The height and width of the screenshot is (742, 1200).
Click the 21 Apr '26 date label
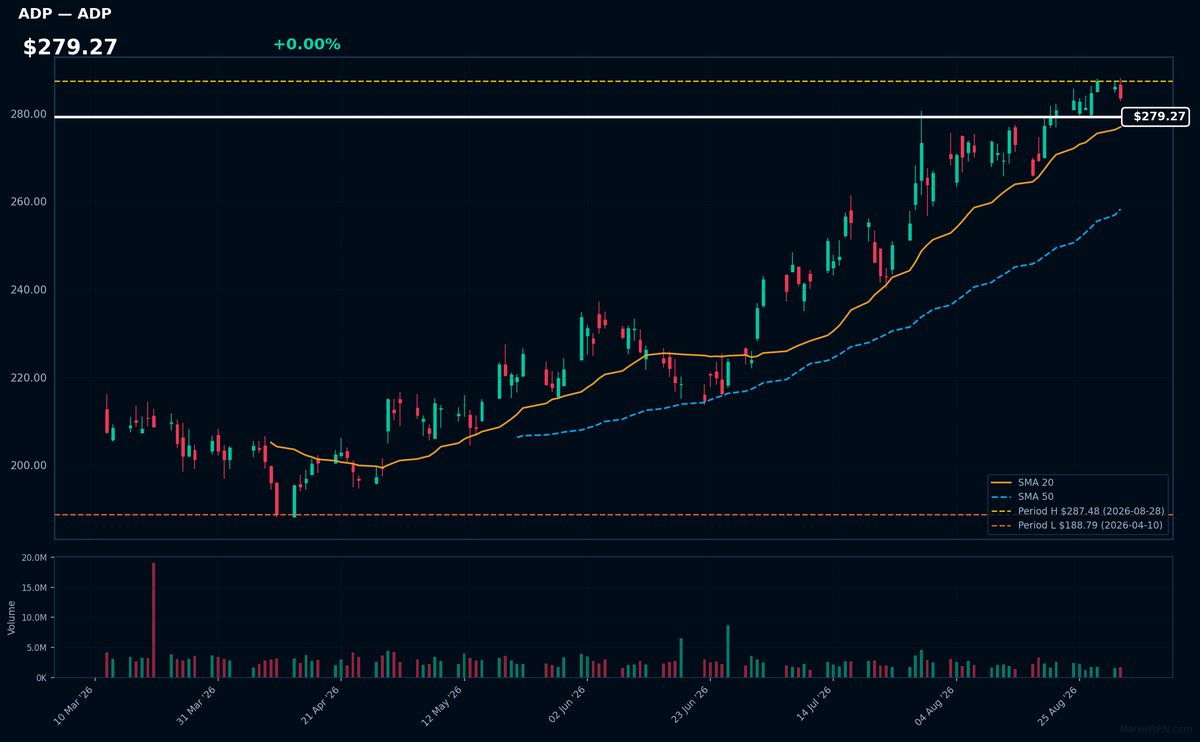[319, 704]
